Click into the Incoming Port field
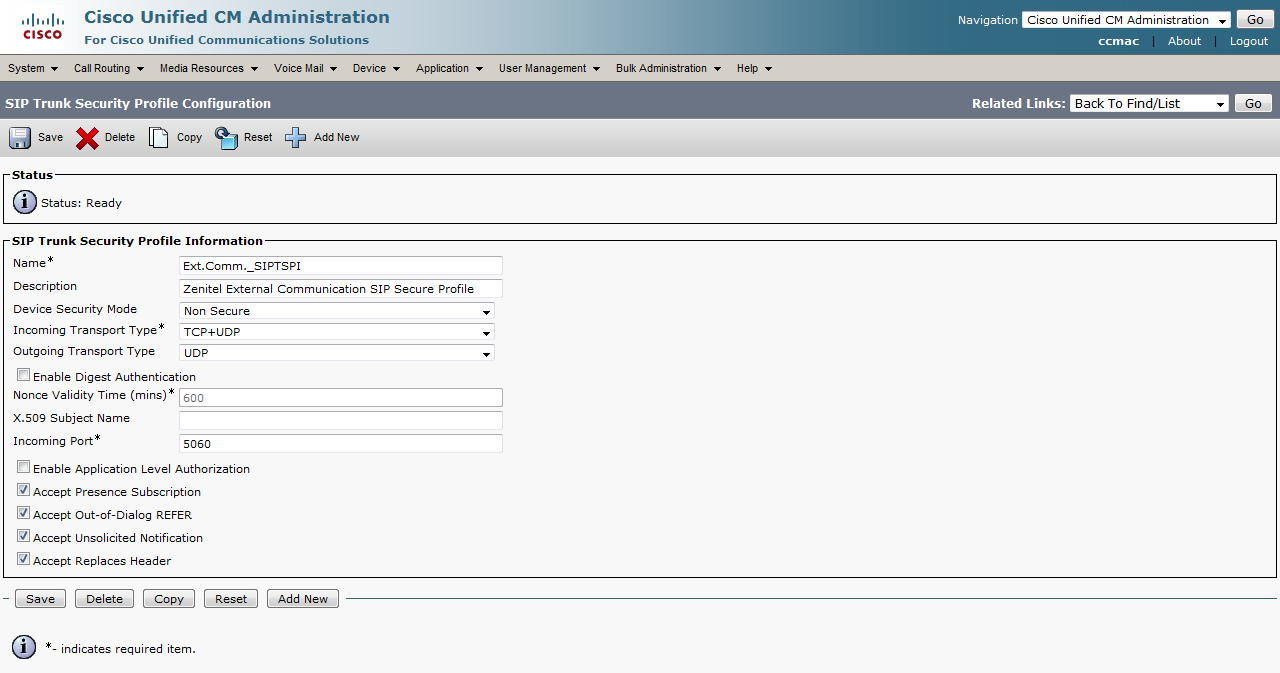 (x=340, y=444)
